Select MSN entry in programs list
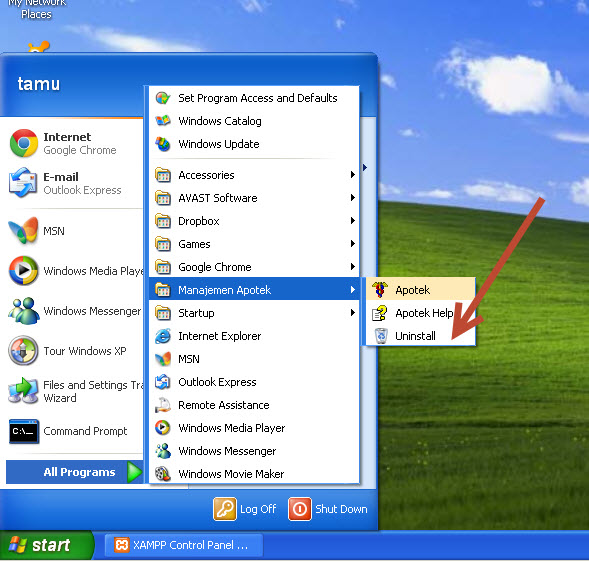Image resolution: width=589 pixels, height=562 pixels. (254, 359)
